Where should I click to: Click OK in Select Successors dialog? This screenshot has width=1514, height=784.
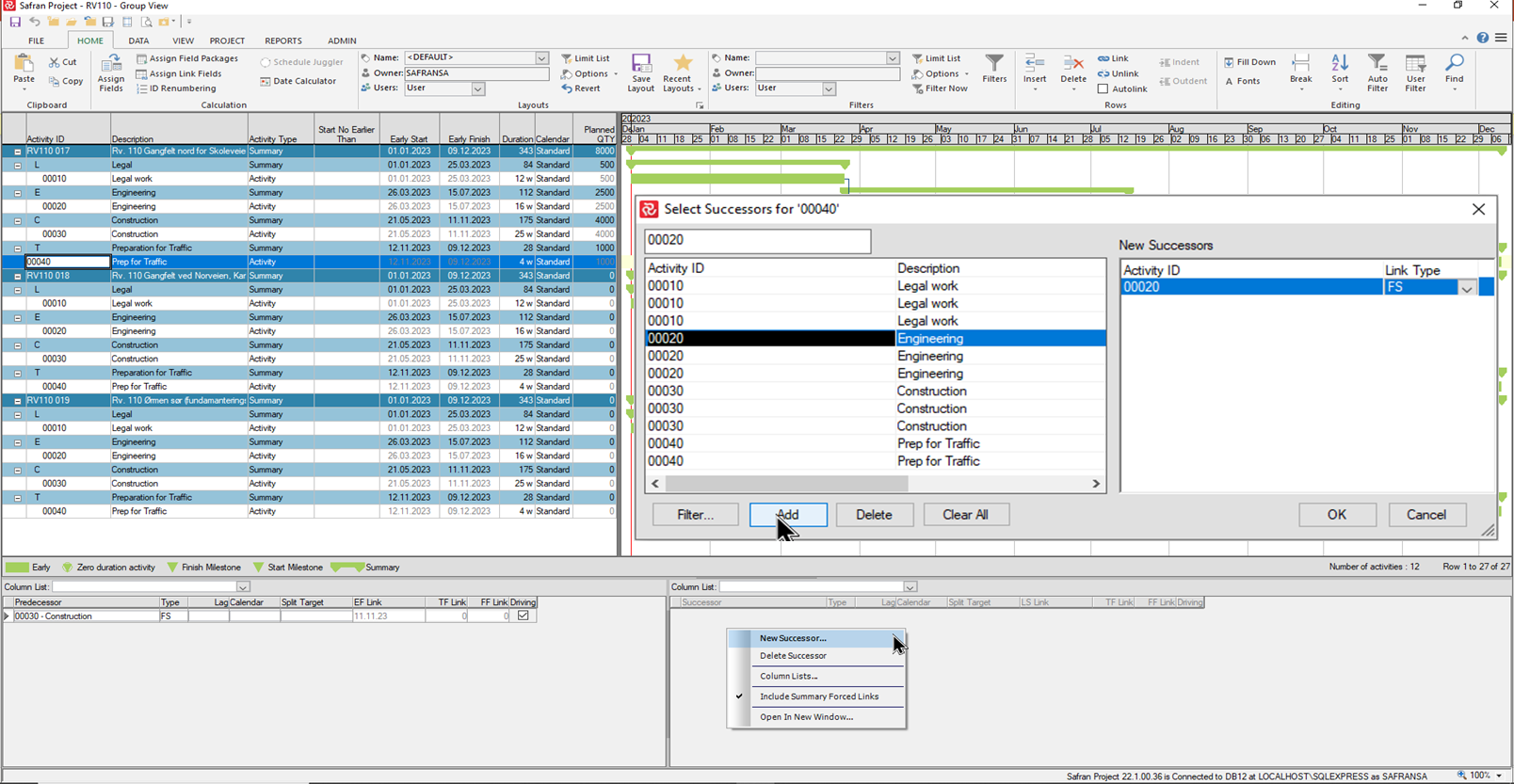pyautogui.click(x=1337, y=515)
